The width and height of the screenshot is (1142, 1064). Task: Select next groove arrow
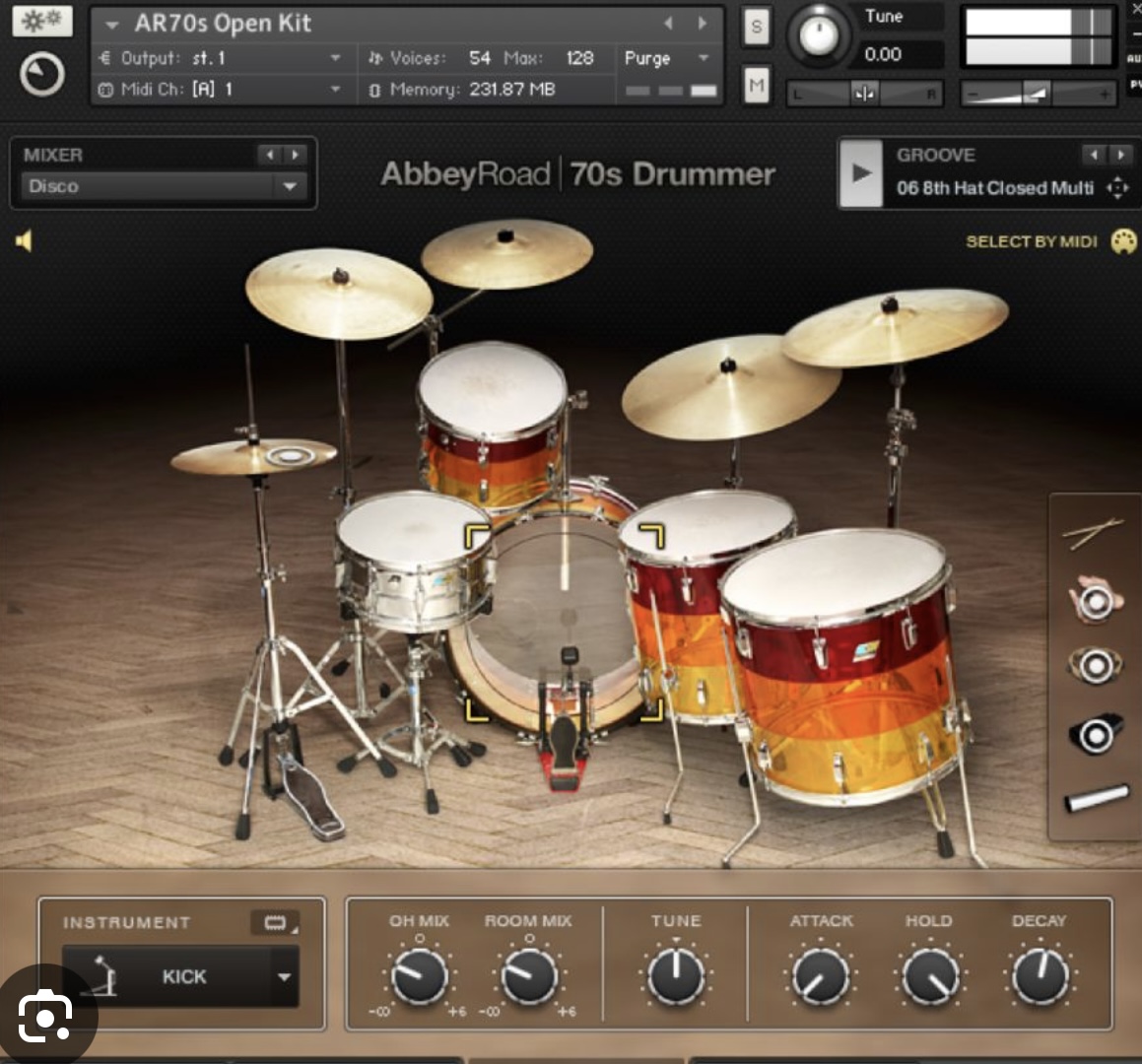coord(1120,155)
